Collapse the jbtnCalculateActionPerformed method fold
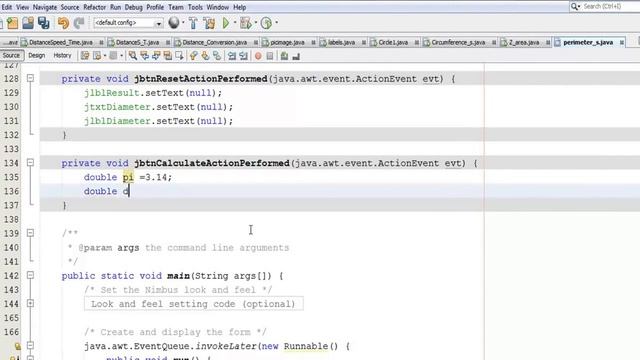This screenshot has height=360, width=640. point(30,162)
